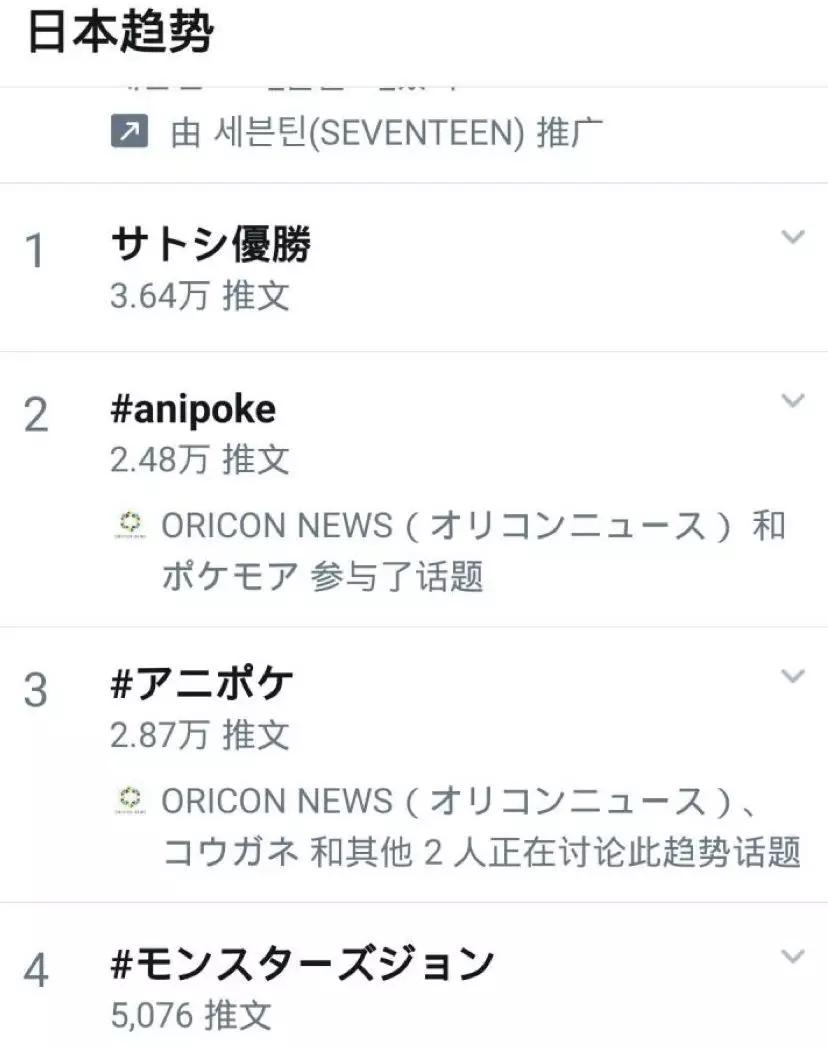Open chevron menu for #モンスターズジョン
The width and height of the screenshot is (828, 1046).
(x=792, y=957)
